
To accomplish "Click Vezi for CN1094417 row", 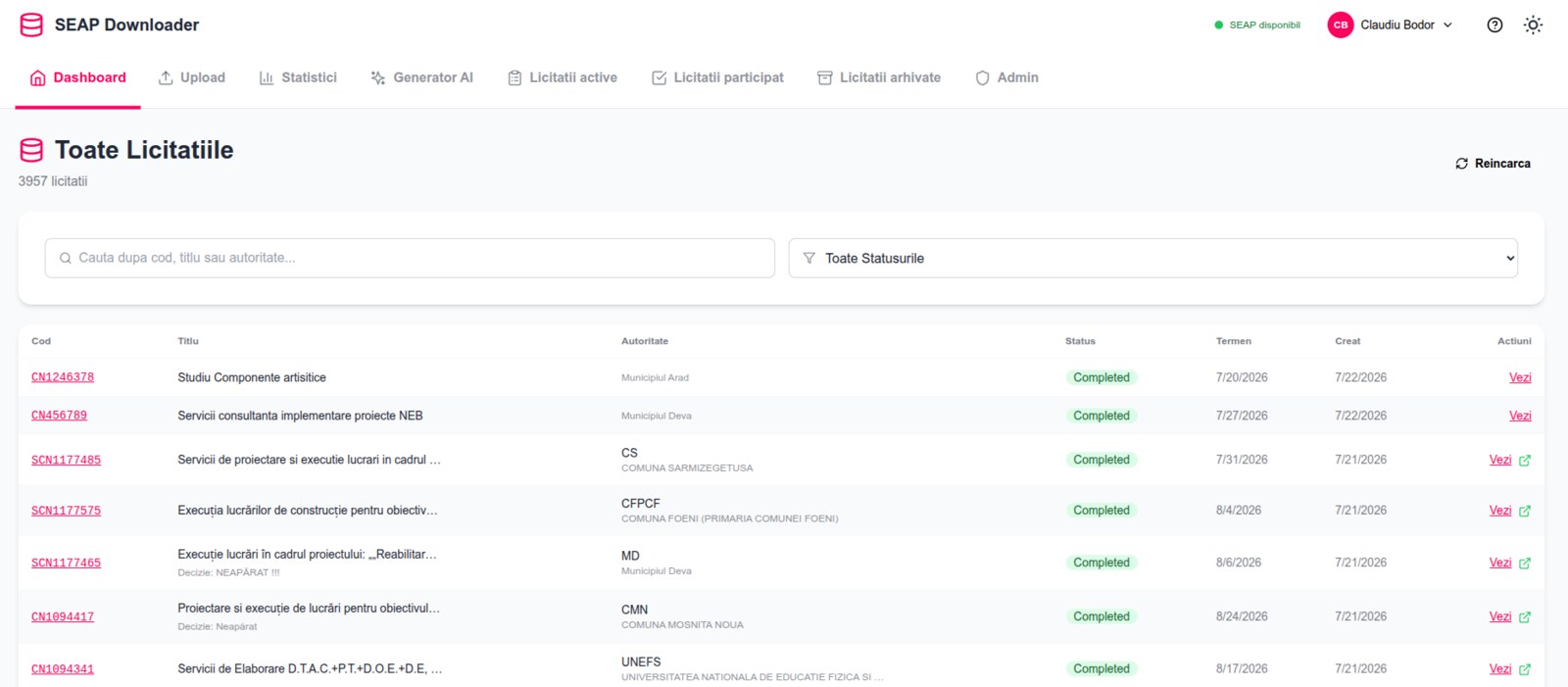I will coord(1500,616).
